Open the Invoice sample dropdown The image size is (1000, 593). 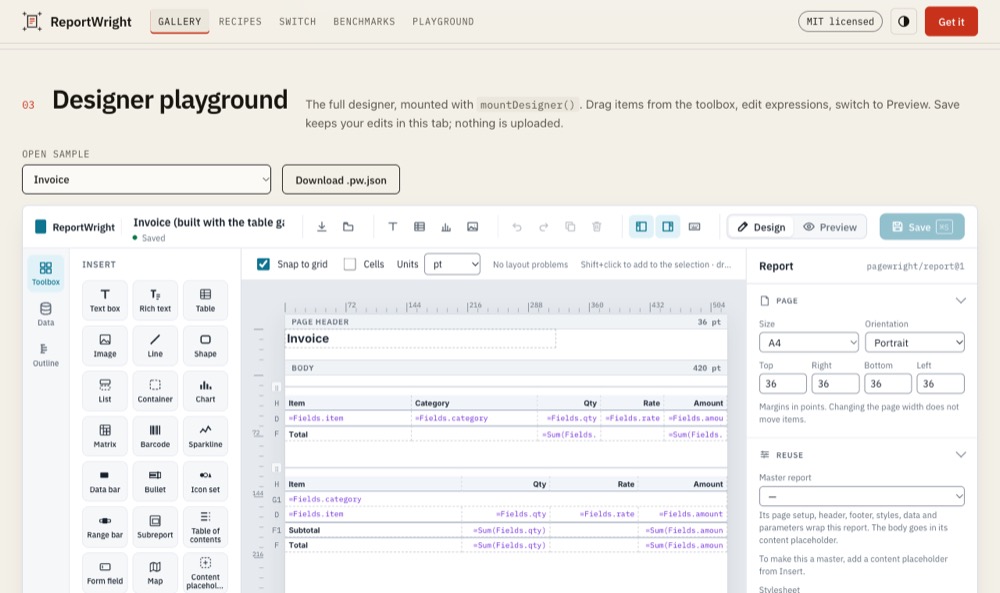pyautogui.click(x=147, y=179)
